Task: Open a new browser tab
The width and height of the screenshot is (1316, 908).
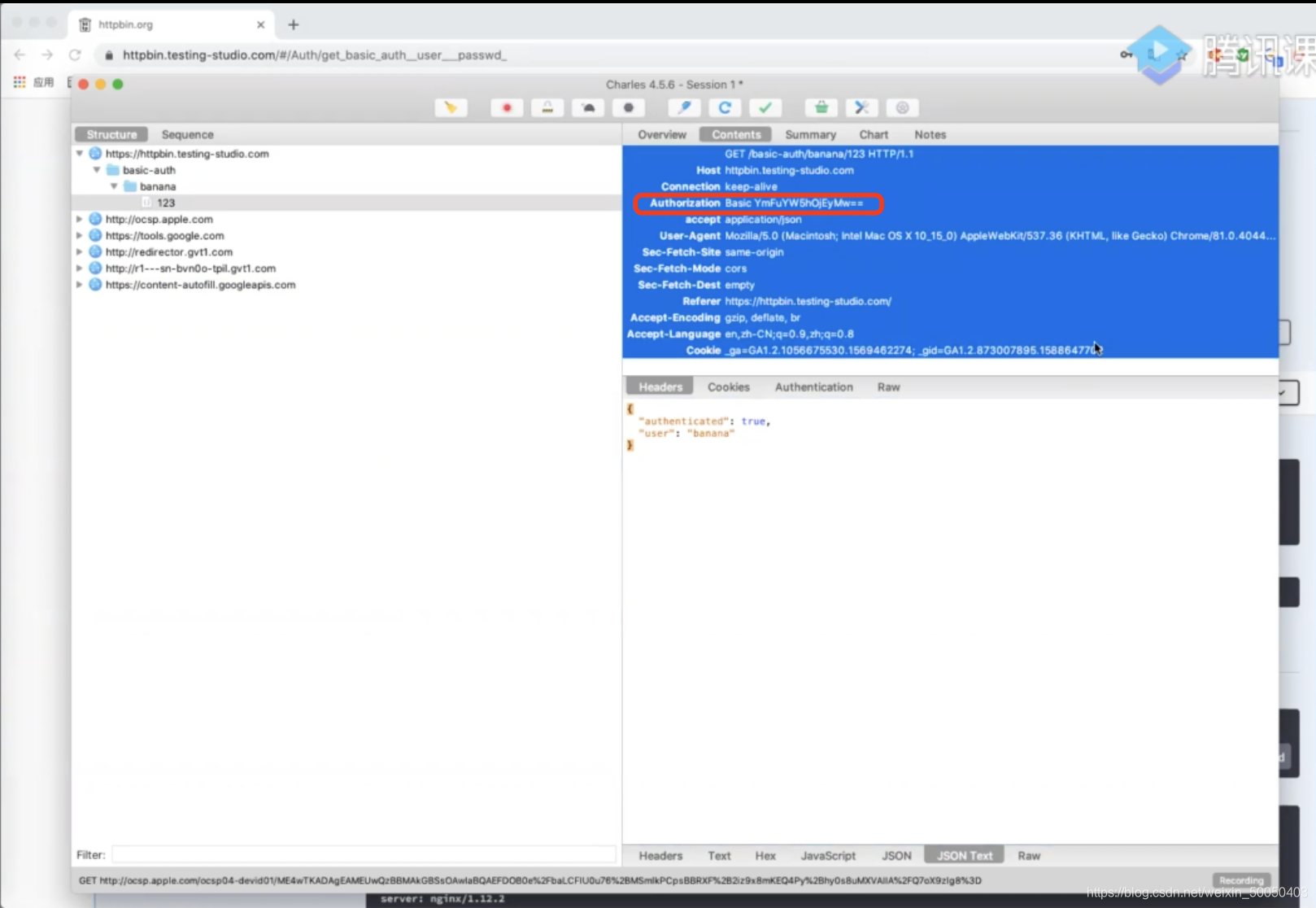Action: click(294, 24)
